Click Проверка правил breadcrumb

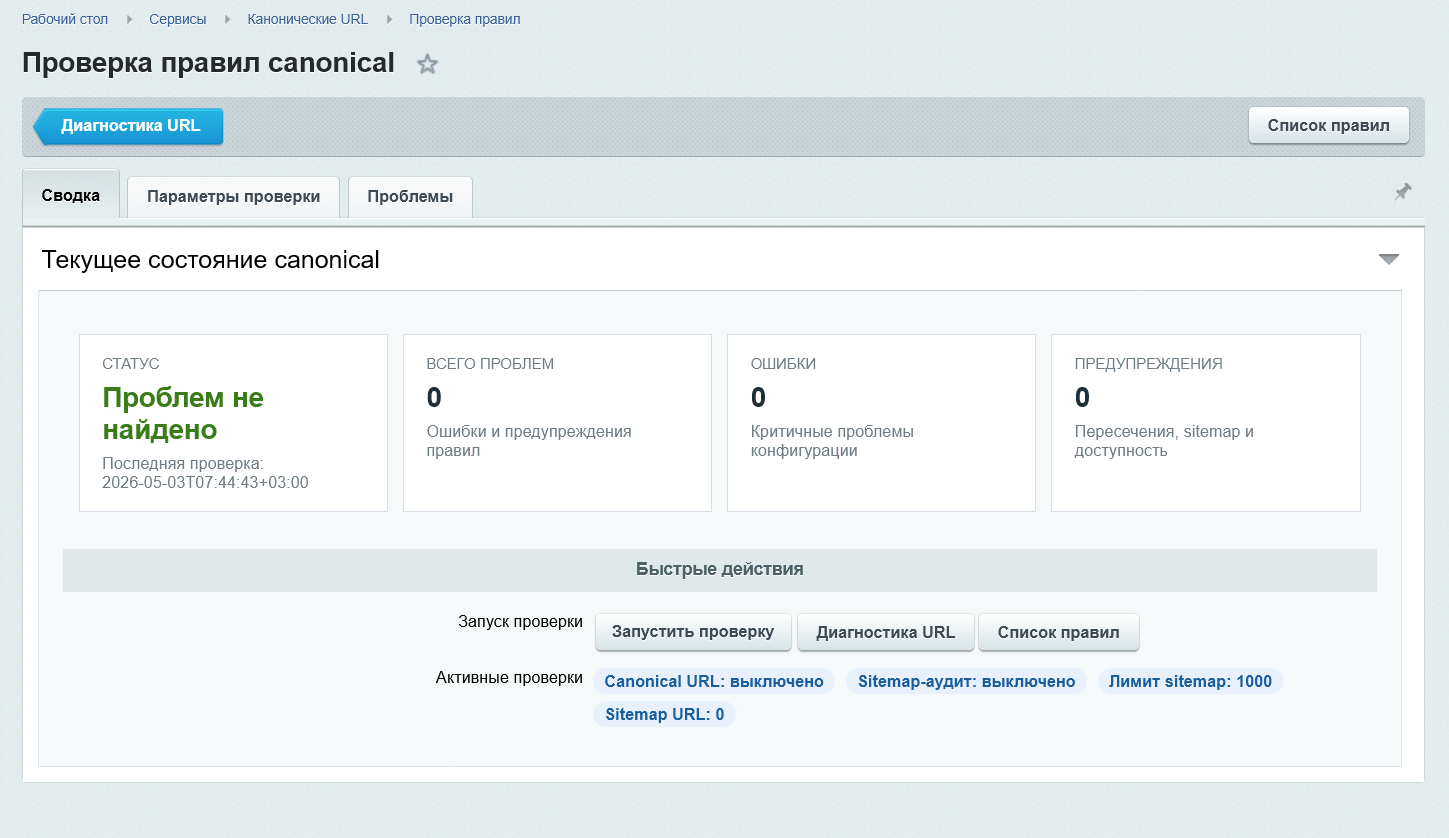point(465,19)
